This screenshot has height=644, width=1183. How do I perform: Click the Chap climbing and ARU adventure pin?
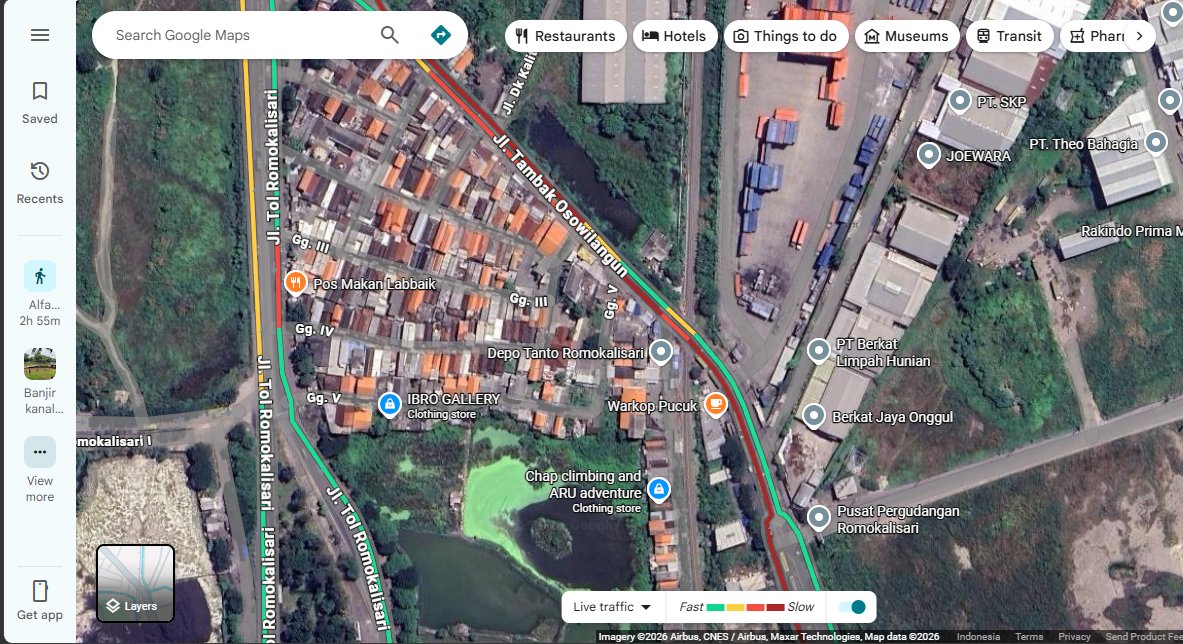click(x=659, y=489)
